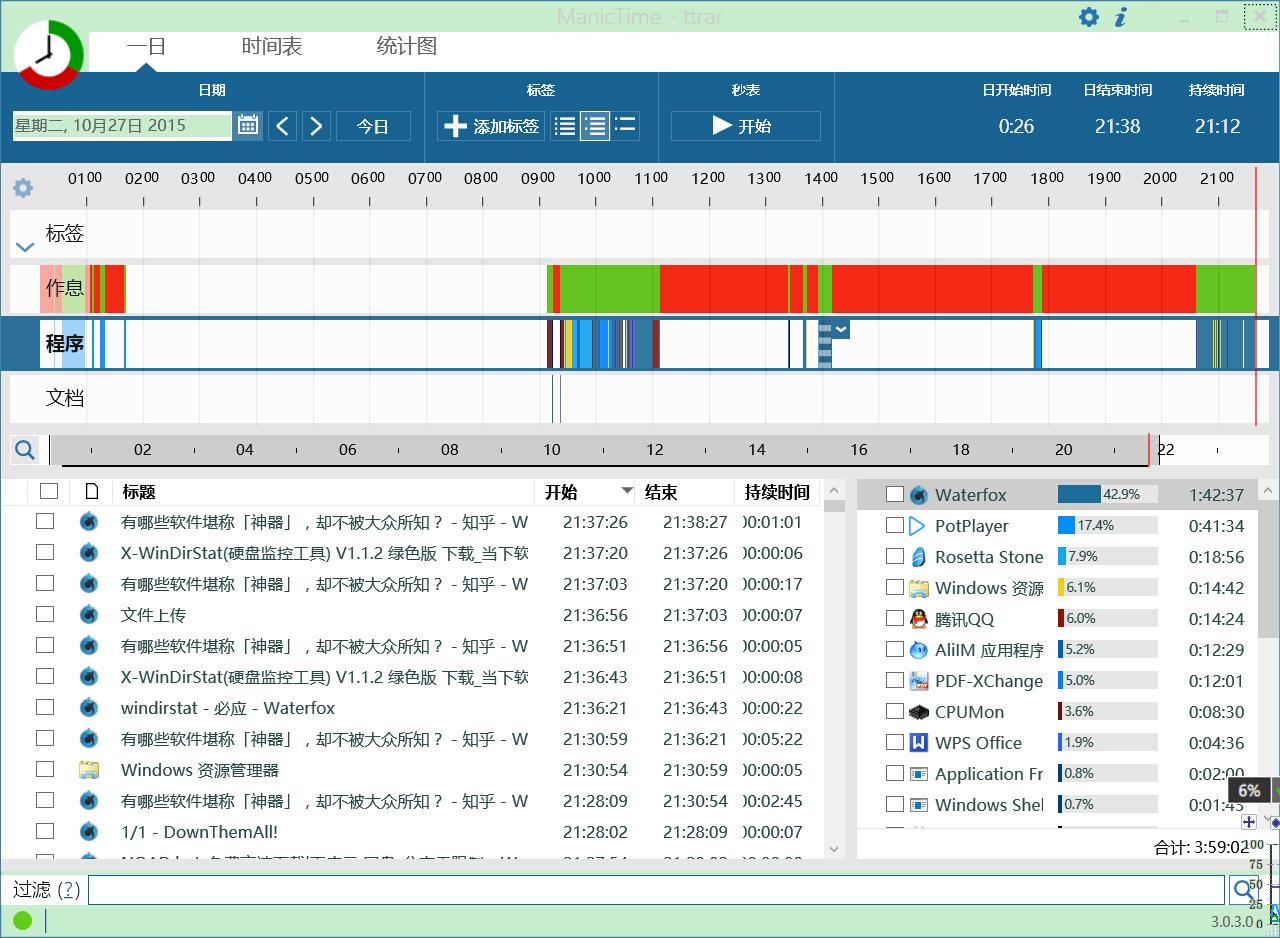Click the AliIM 应用程序 icon
Image resolution: width=1280 pixels, height=938 pixels.
click(x=919, y=650)
